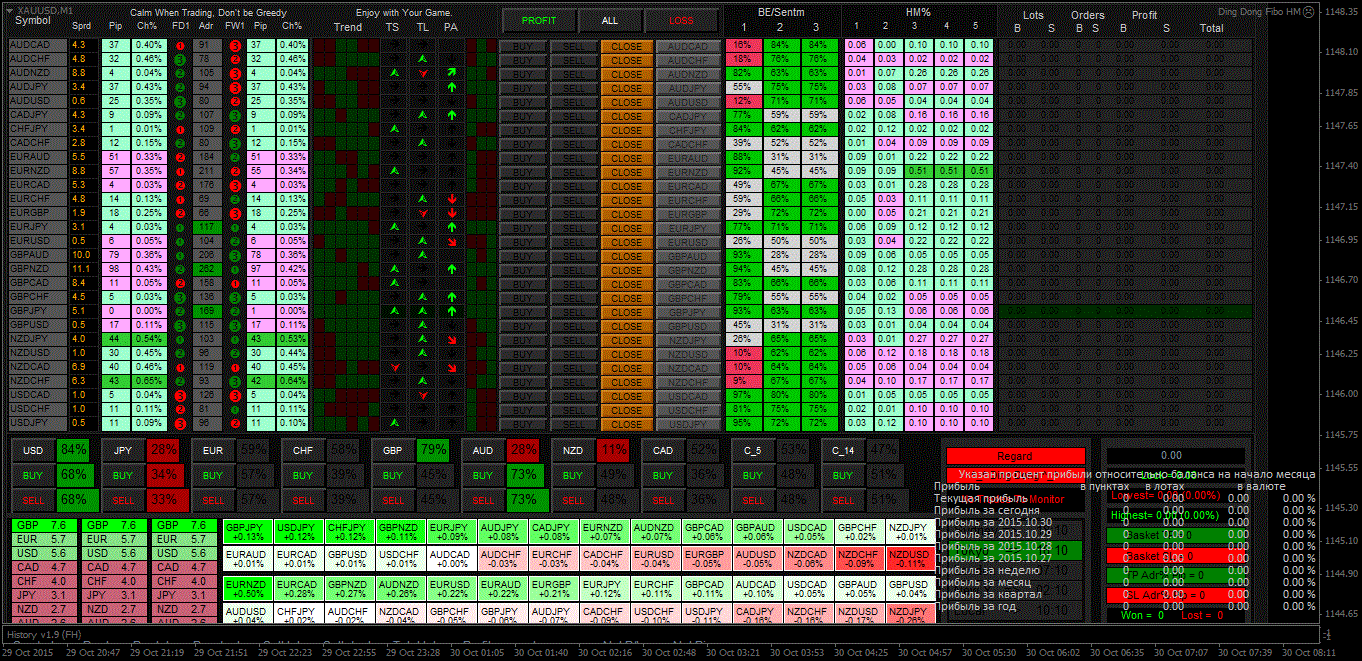Click the grey GBPAUD button beside CLOSE
Viewport: 1362px width, 661px height.
(688, 256)
